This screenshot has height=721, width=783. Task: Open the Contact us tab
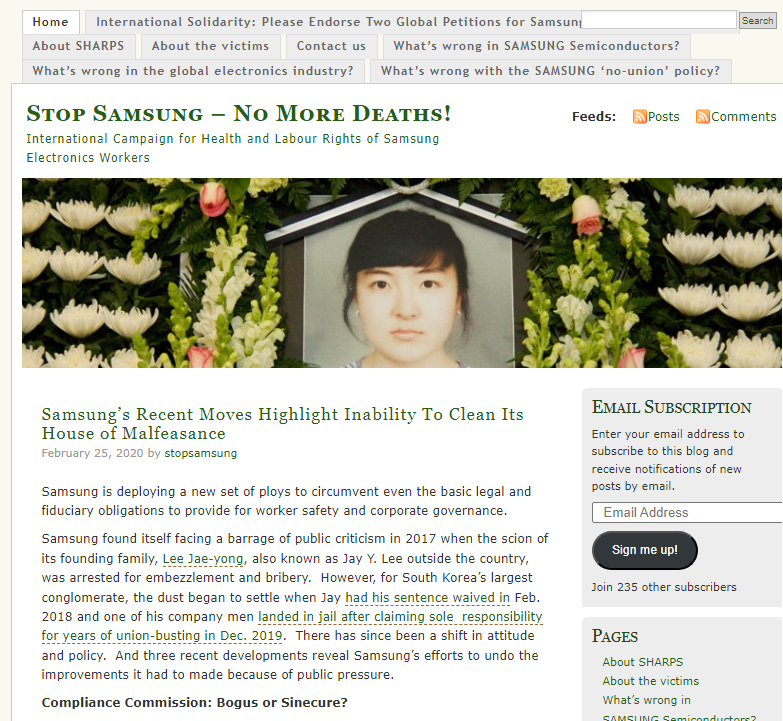(x=331, y=46)
